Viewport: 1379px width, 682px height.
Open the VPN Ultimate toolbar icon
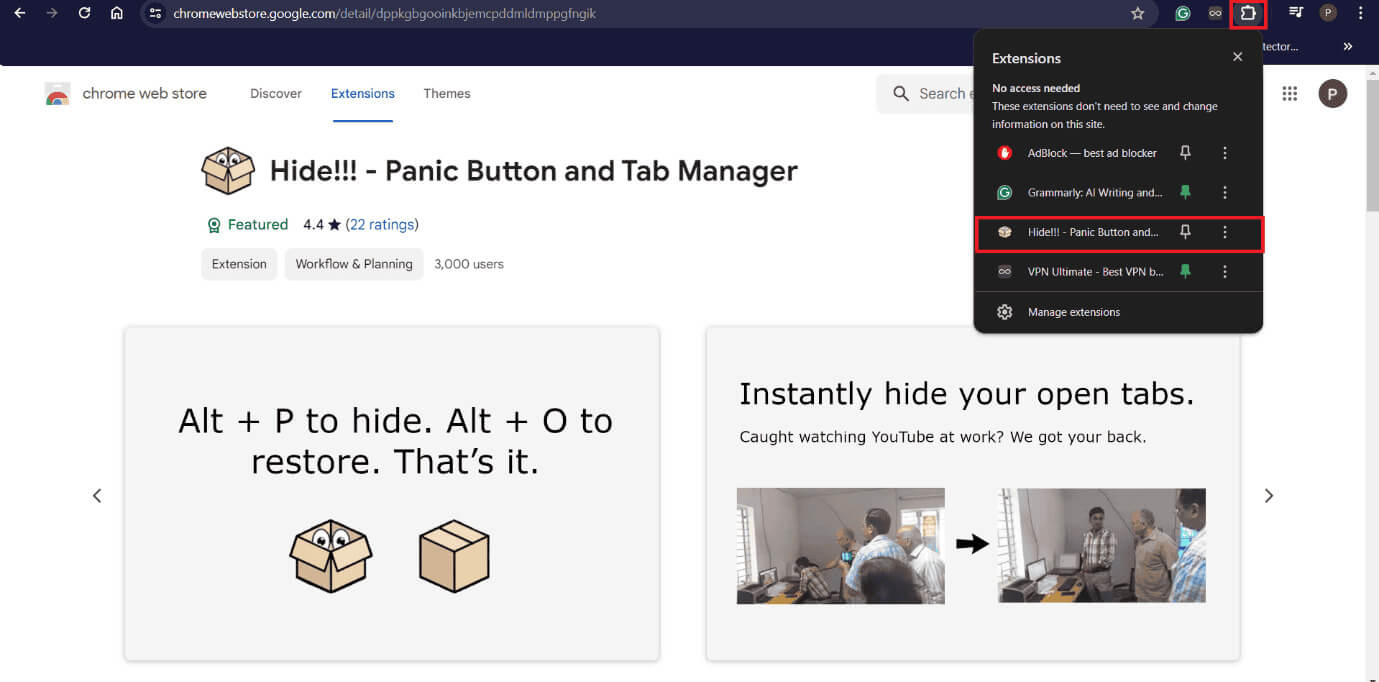[1215, 14]
